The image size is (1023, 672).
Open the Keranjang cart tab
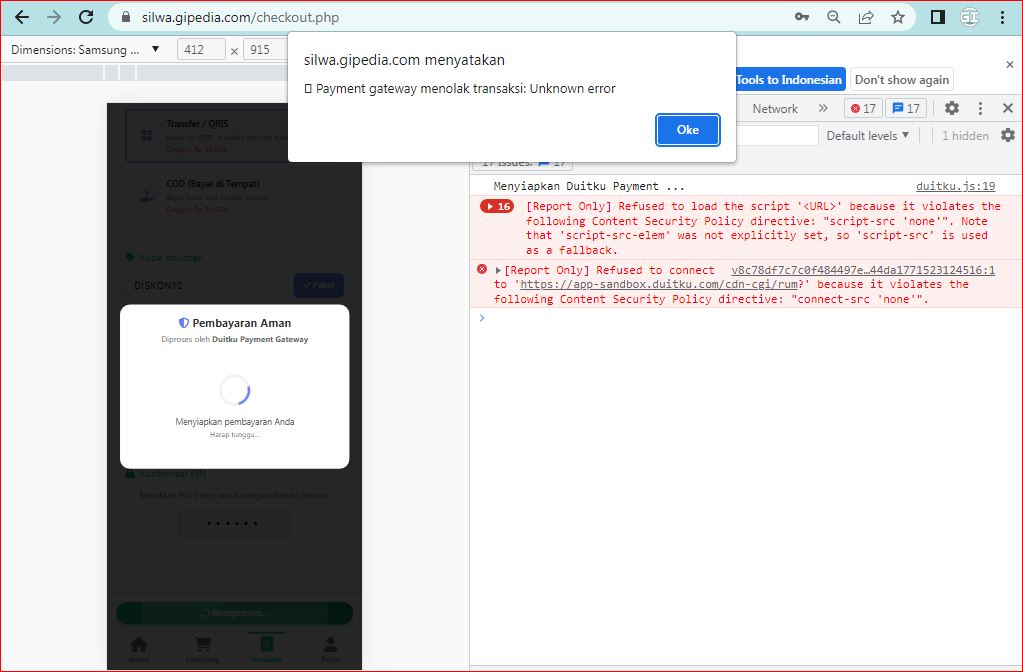coord(202,649)
